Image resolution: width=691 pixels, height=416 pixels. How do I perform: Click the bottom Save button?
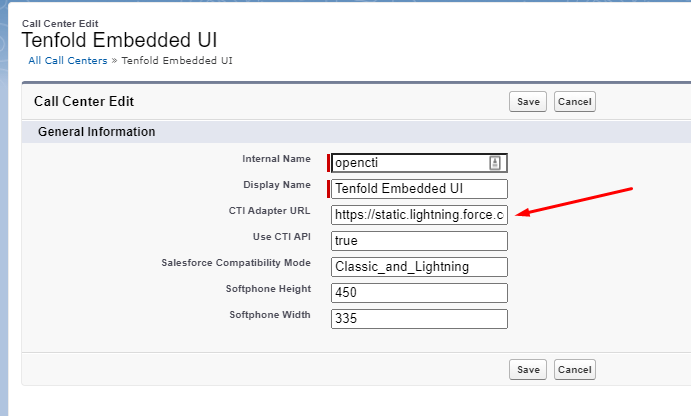[528, 369]
